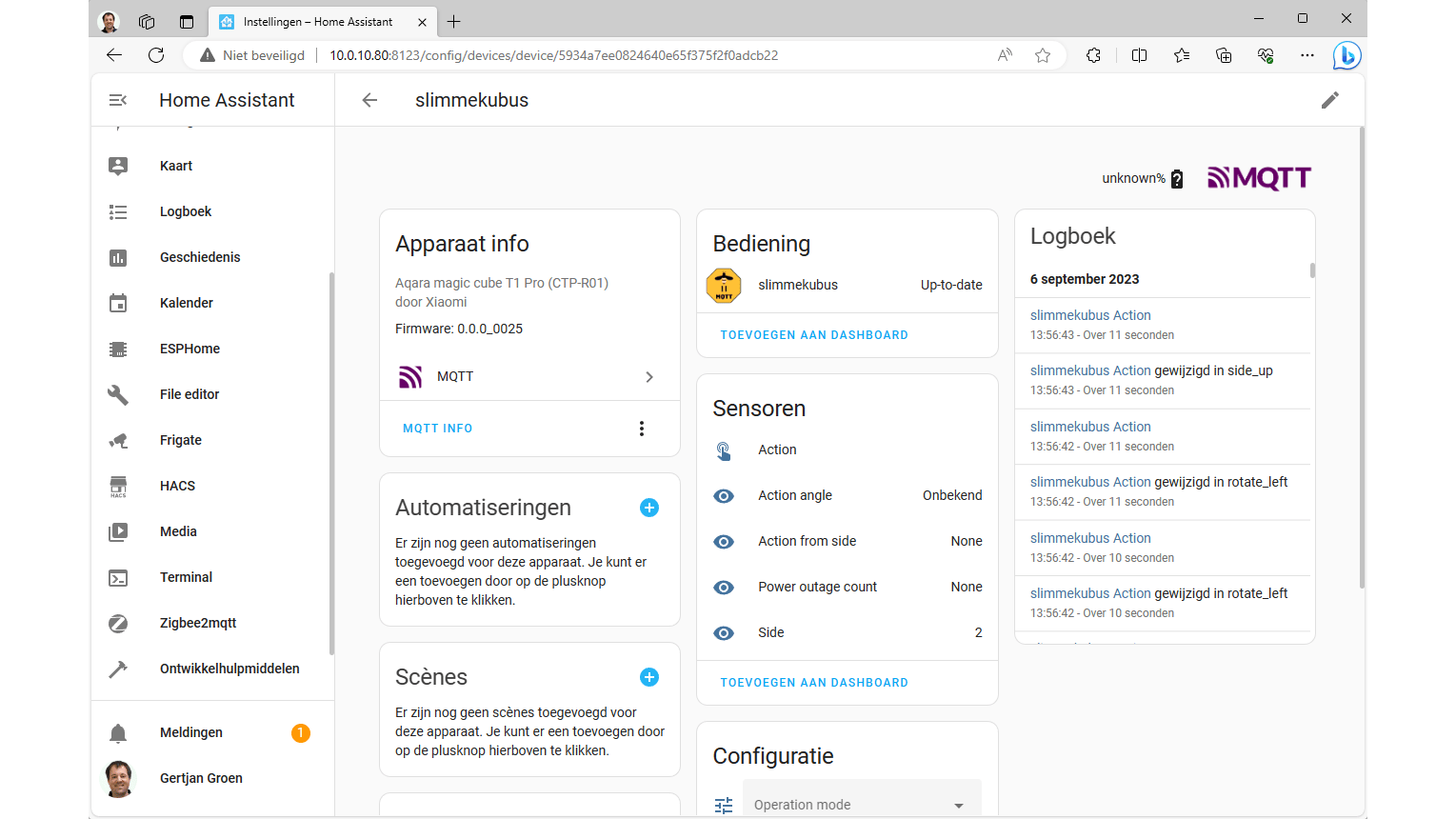Open the three-dot menu beside MQTT INFO
The height and width of the screenshot is (819, 1456).
click(x=642, y=429)
